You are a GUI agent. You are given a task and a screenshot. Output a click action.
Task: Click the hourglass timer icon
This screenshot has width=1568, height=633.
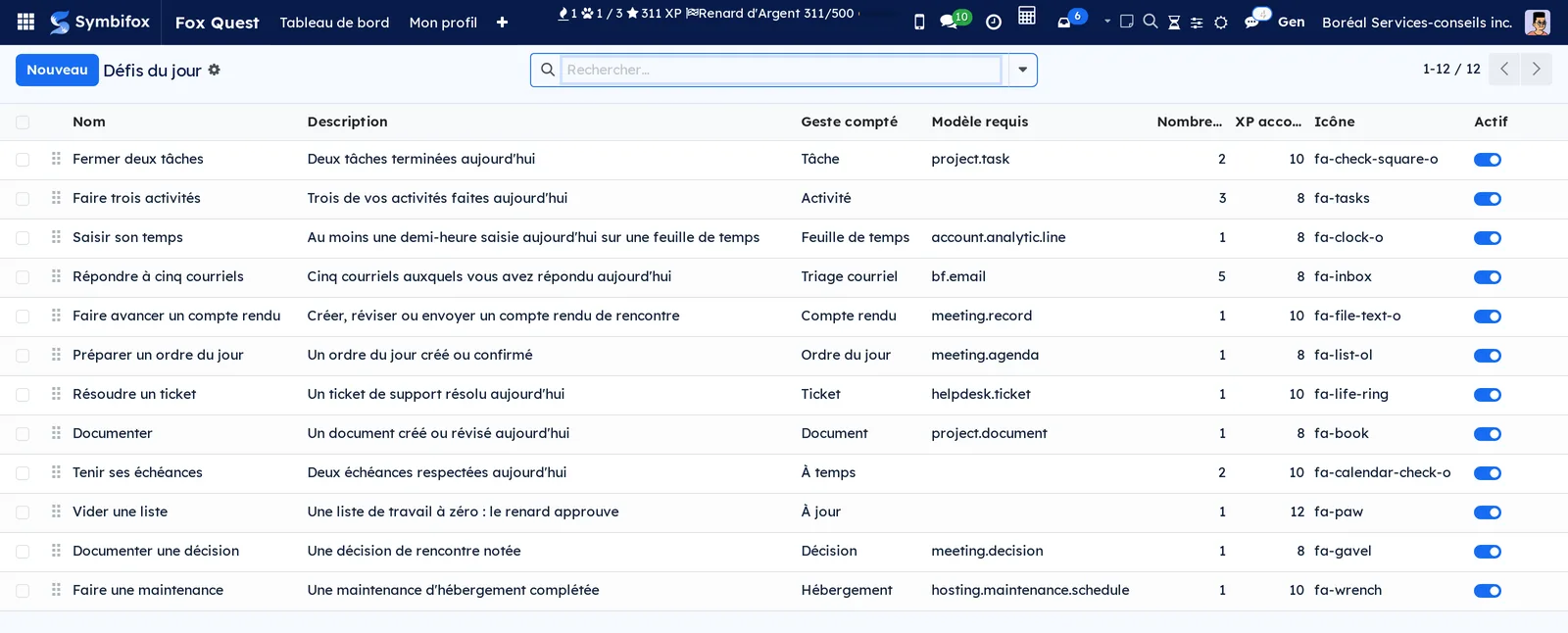(1174, 22)
